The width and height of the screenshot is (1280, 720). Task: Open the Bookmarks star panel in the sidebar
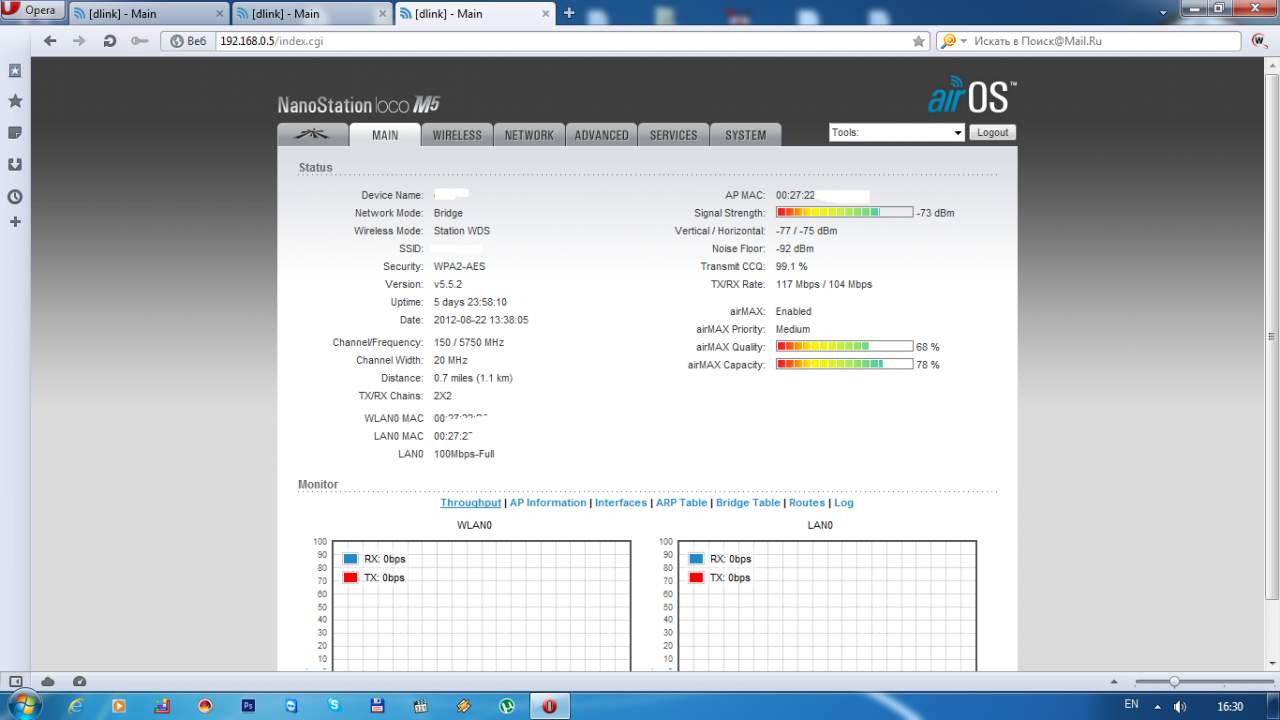point(15,101)
